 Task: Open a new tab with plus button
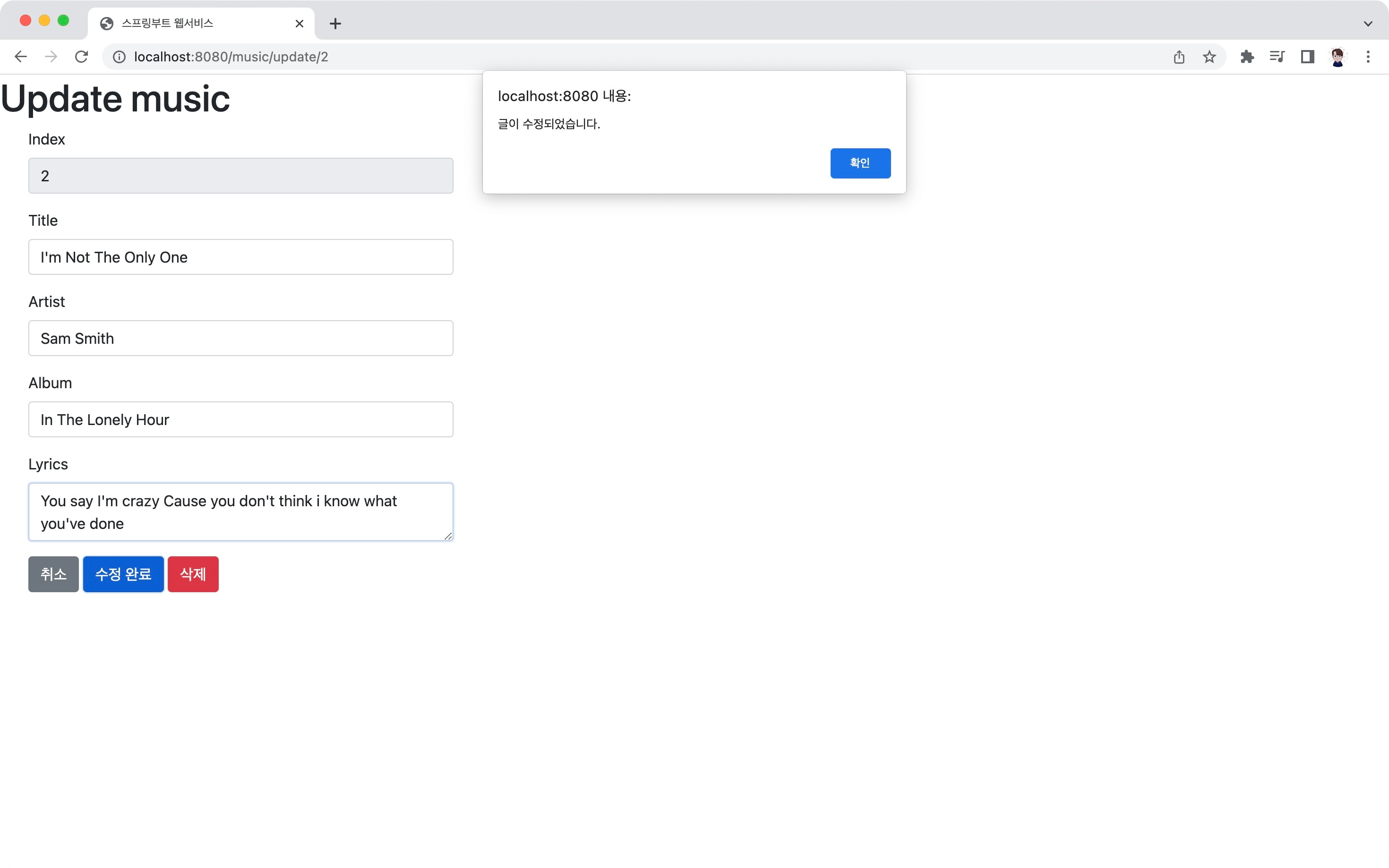[x=335, y=24]
